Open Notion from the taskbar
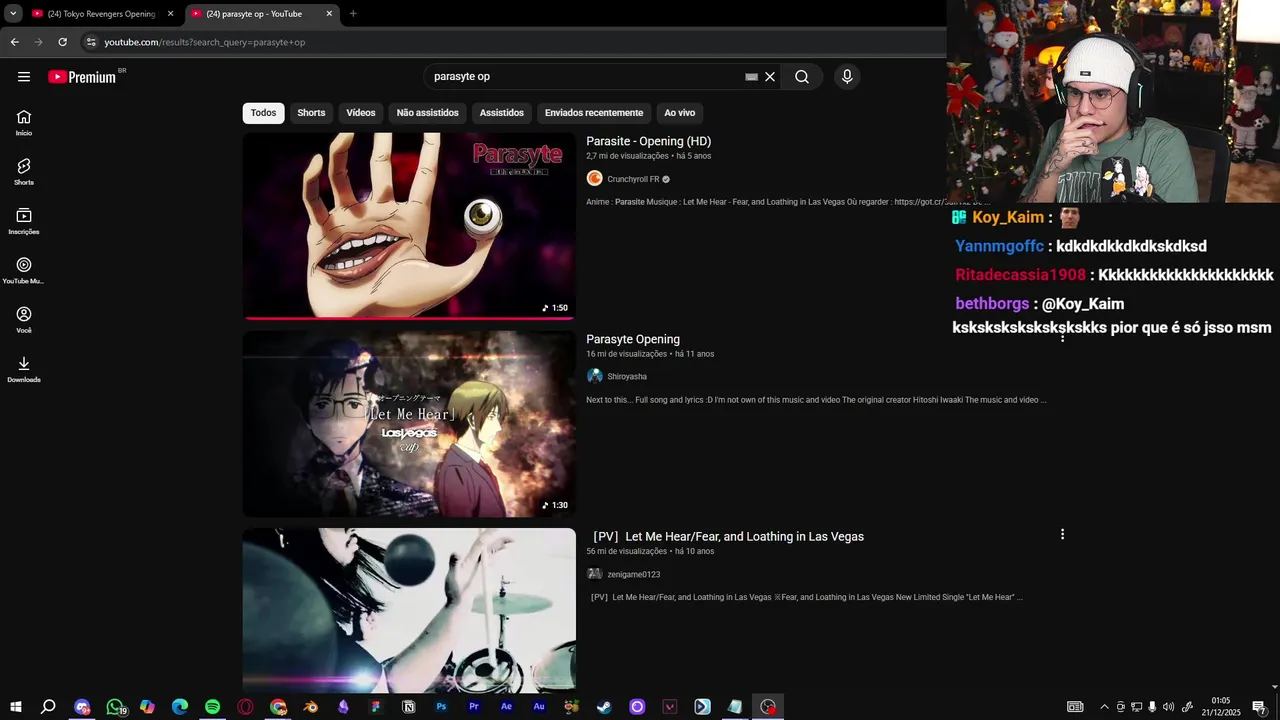 [x=408, y=707]
